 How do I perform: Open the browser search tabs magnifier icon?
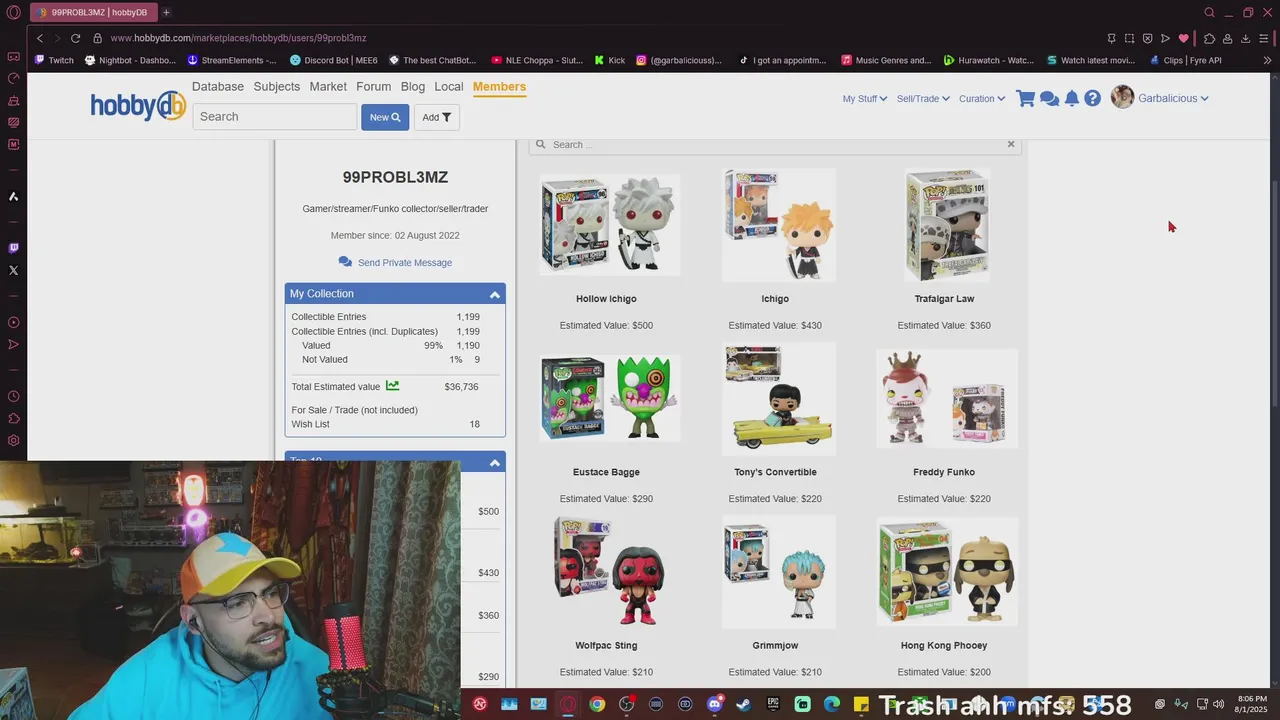[x=1209, y=12]
